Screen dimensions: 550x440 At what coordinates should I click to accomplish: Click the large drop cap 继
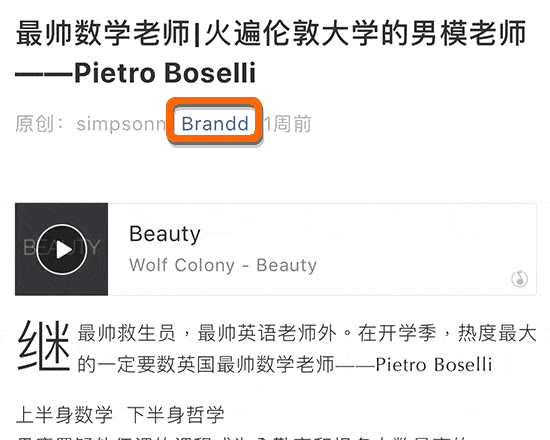(44, 346)
